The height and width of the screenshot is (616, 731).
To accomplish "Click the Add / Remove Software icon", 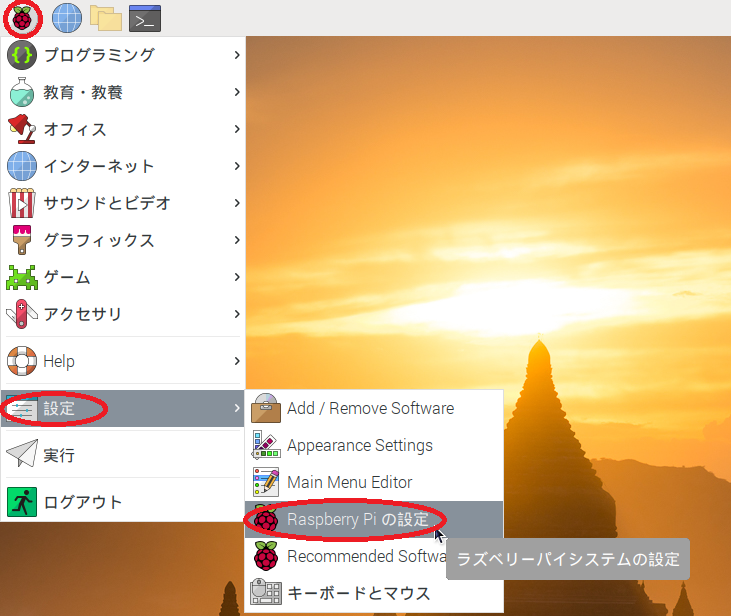I will 266,408.
